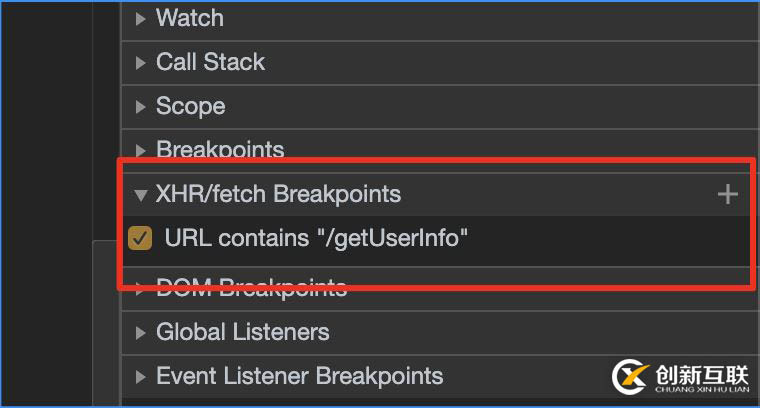
Task: Expand the Breakpoints section triangle
Action: tap(140, 150)
